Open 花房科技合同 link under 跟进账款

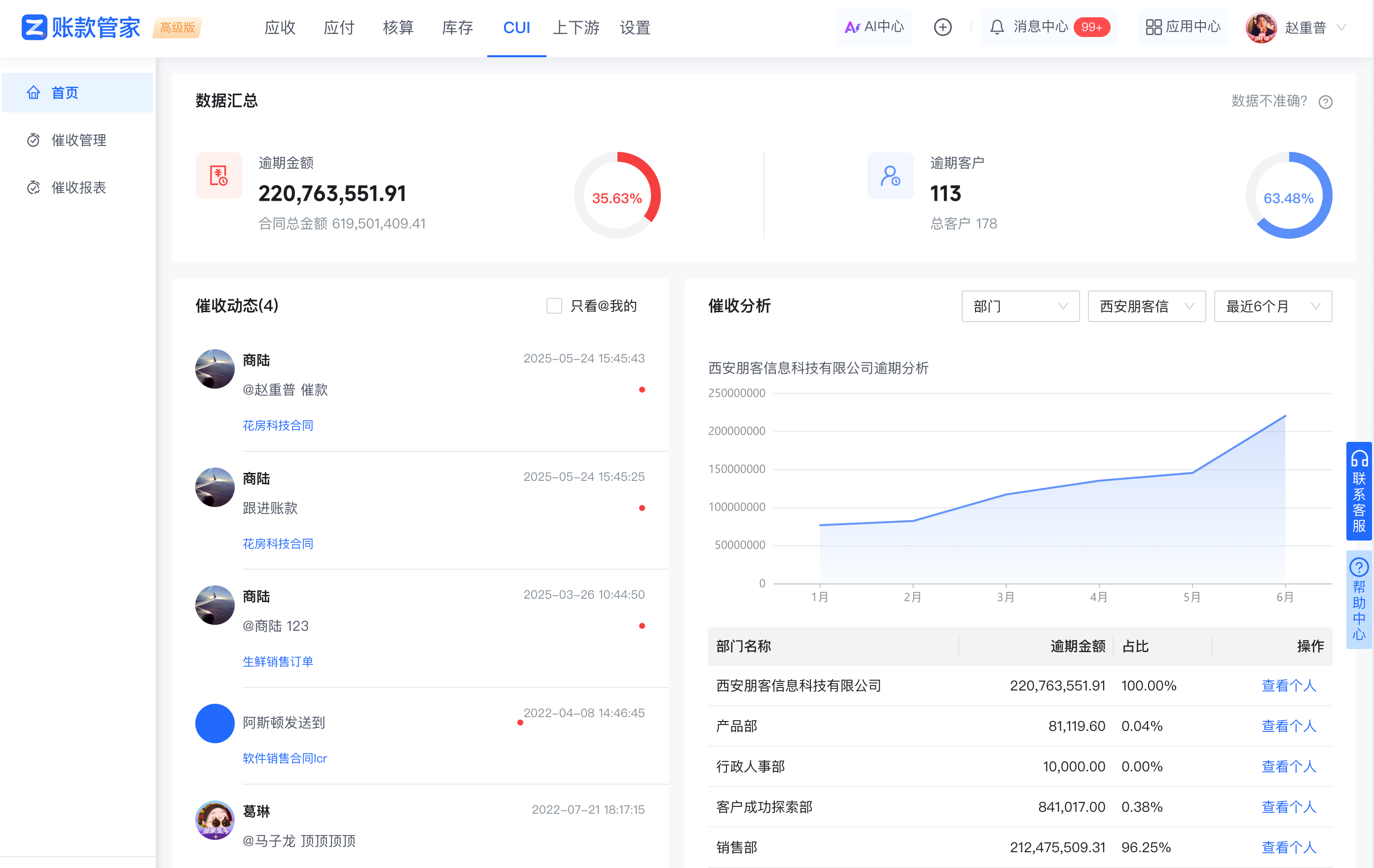pos(278,544)
